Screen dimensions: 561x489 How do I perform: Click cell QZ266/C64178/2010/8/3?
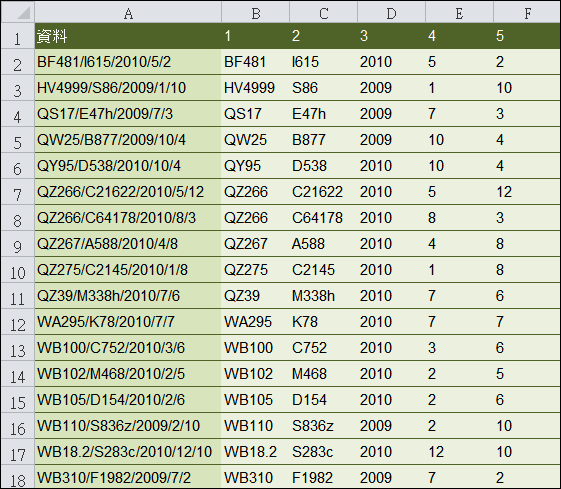(x=128, y=218)
